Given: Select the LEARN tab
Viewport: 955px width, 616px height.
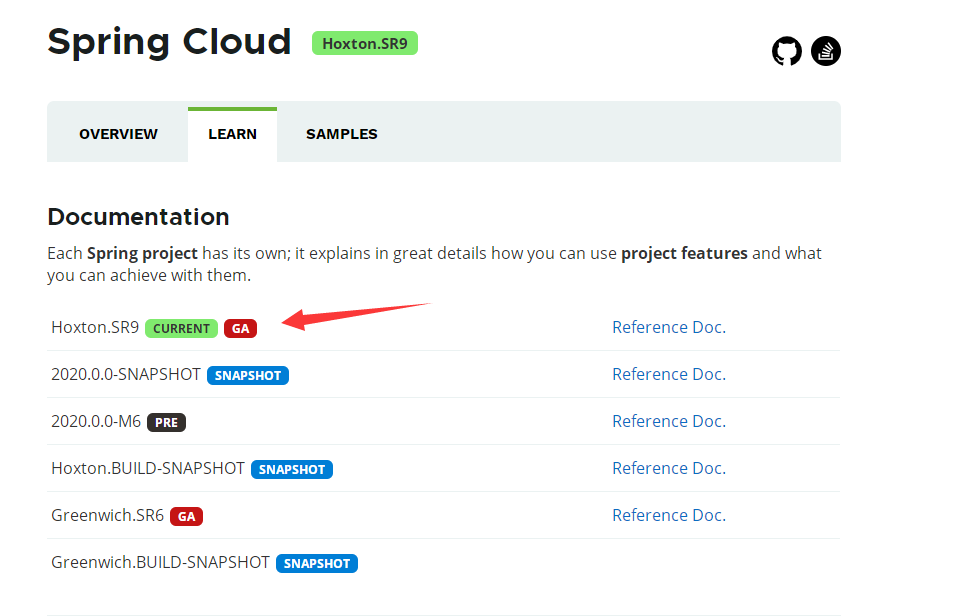Looking at the screenshot, I should pyautogui.click(x=233, y=134).
